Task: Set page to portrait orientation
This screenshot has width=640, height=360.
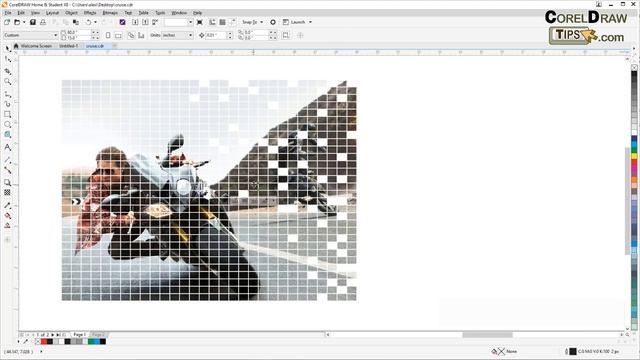Action: point(108,36)
